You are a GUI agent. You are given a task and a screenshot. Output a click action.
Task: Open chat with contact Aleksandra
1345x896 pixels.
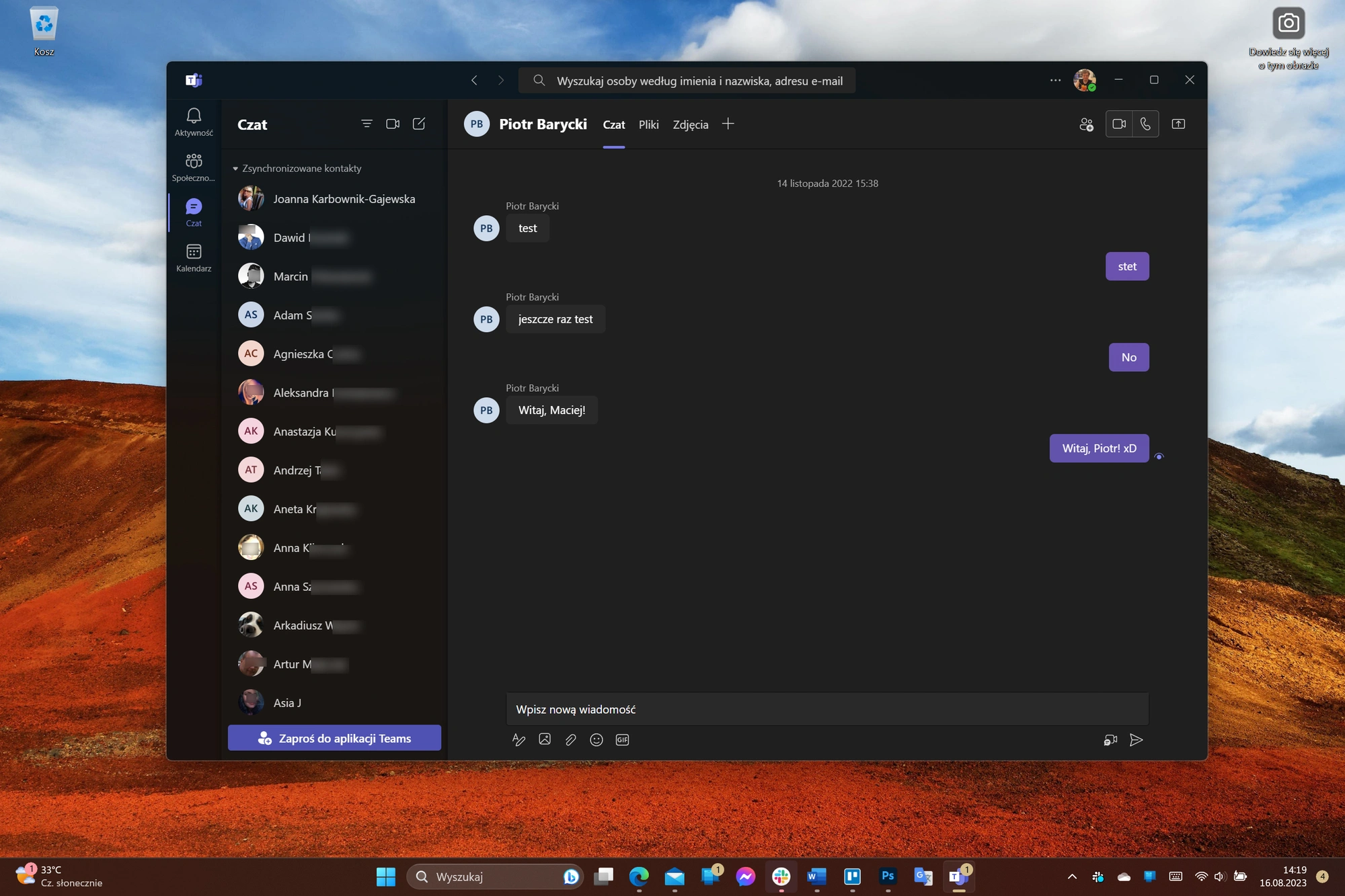(334, 393)
